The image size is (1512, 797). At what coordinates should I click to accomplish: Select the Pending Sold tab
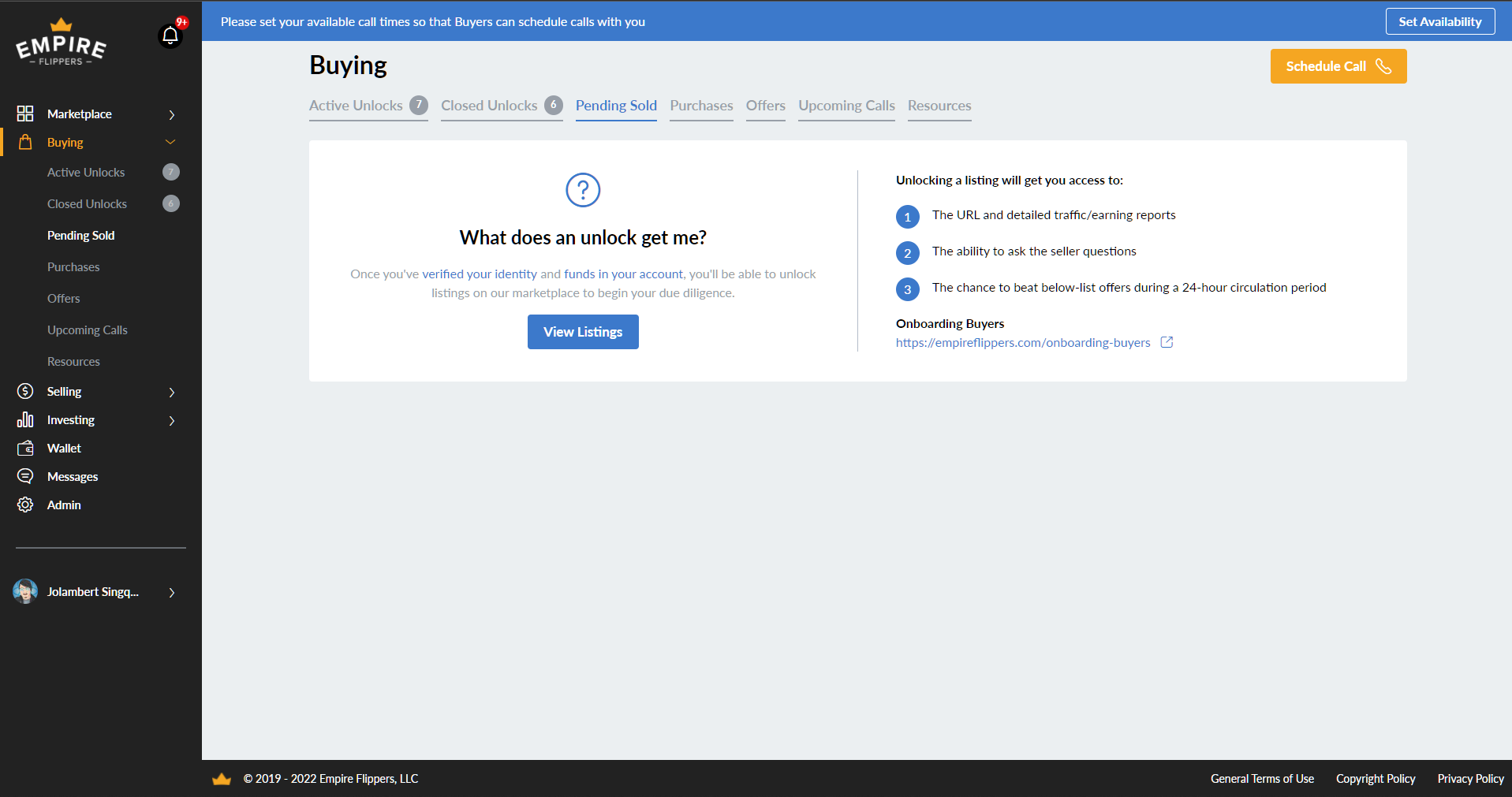(616, 106)
